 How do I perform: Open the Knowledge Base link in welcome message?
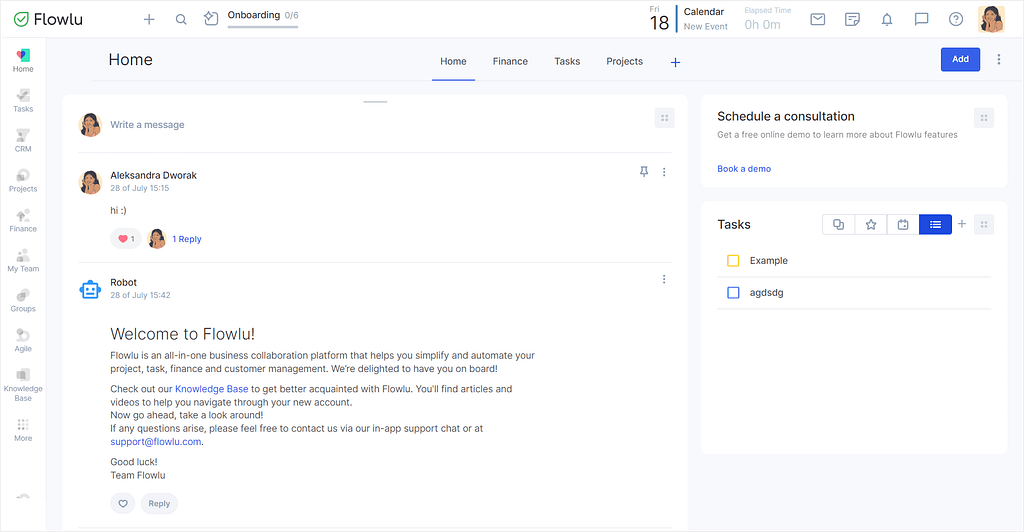212,389
